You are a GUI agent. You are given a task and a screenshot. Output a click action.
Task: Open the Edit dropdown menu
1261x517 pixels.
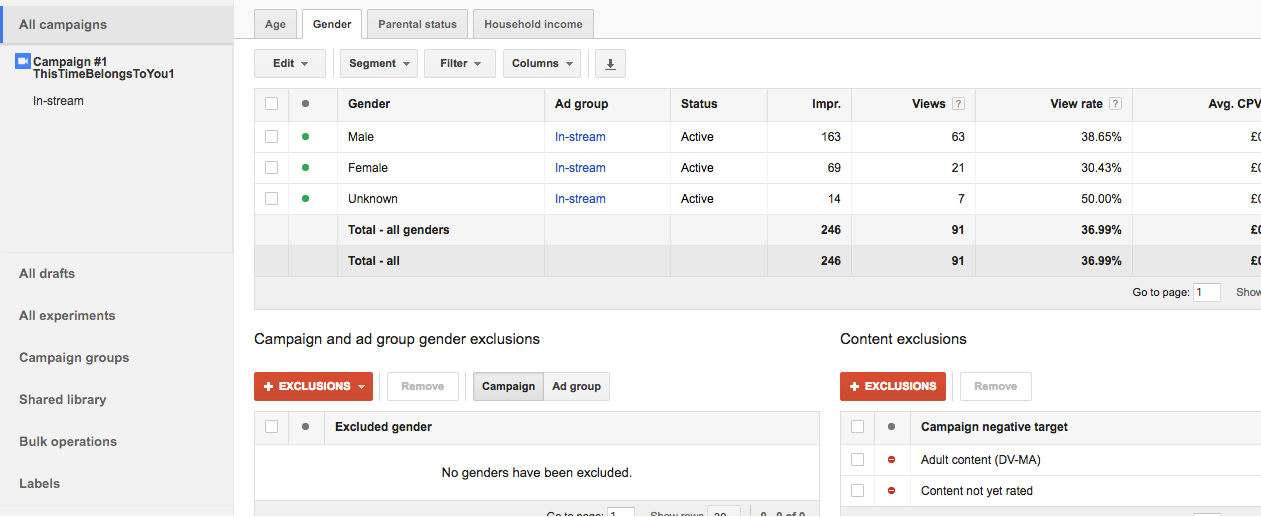click(290, 64)
